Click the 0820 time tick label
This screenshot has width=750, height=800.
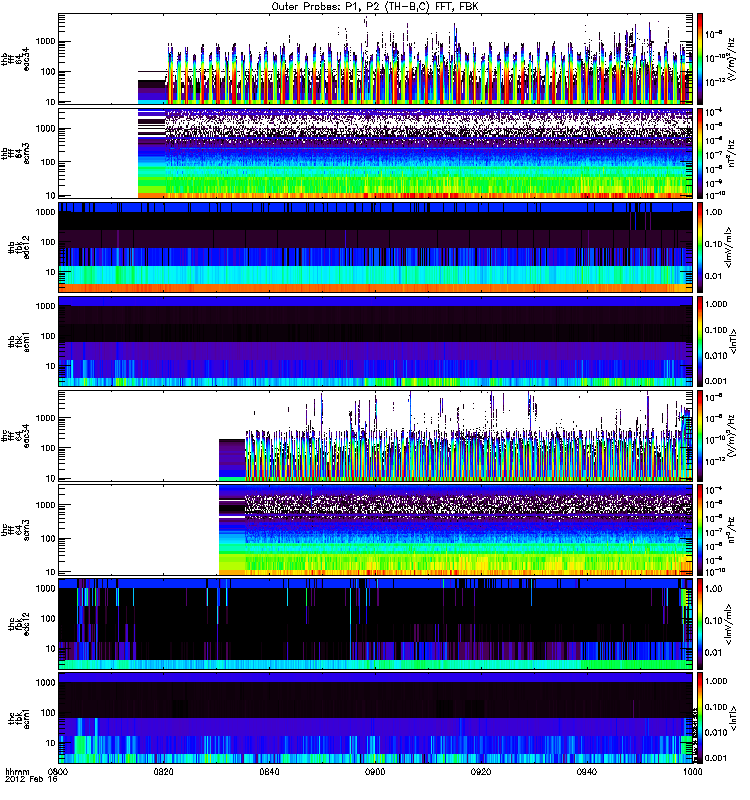165,773
